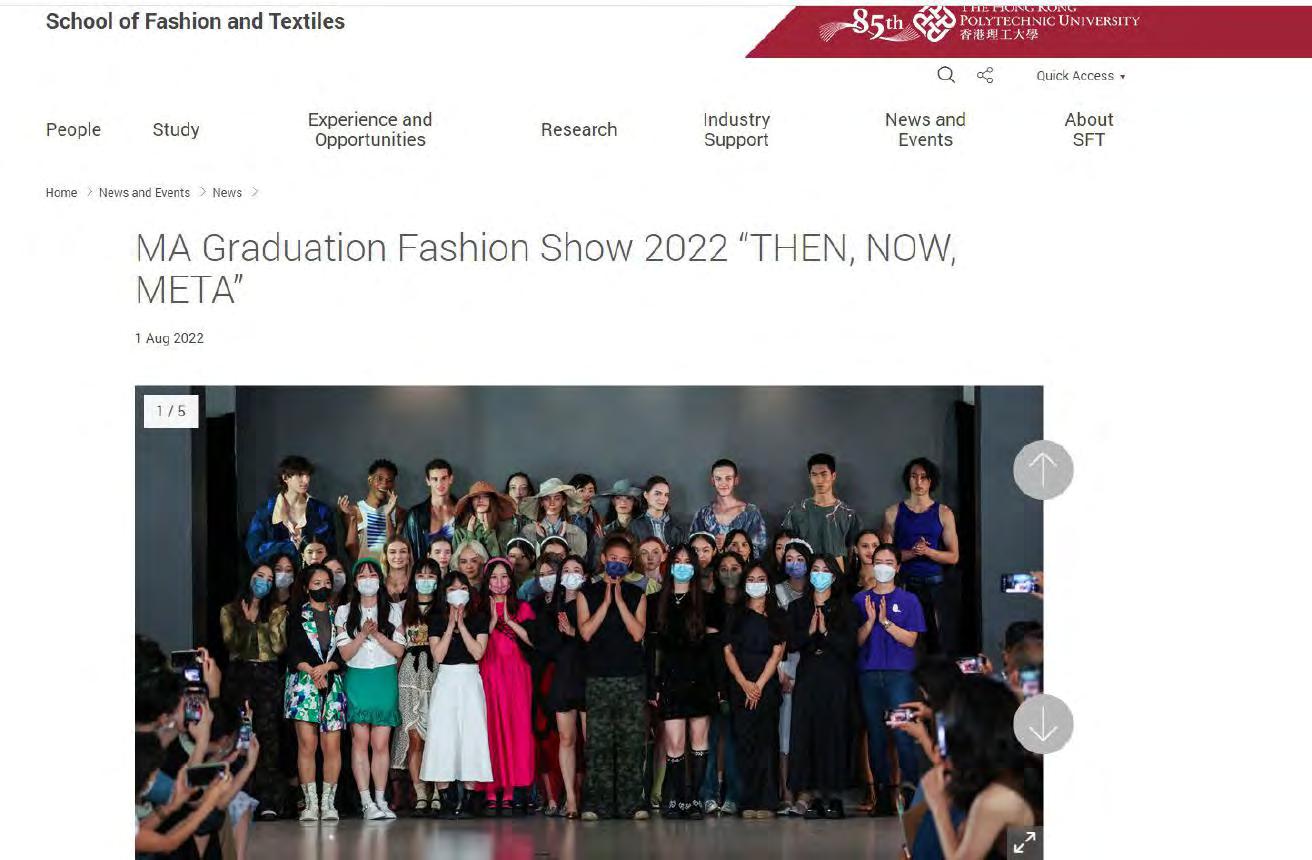The height and width of the screenshot is (860, 1312).
Task: Click News and Events breadcrumb link
Action: (x=144, y=192)
